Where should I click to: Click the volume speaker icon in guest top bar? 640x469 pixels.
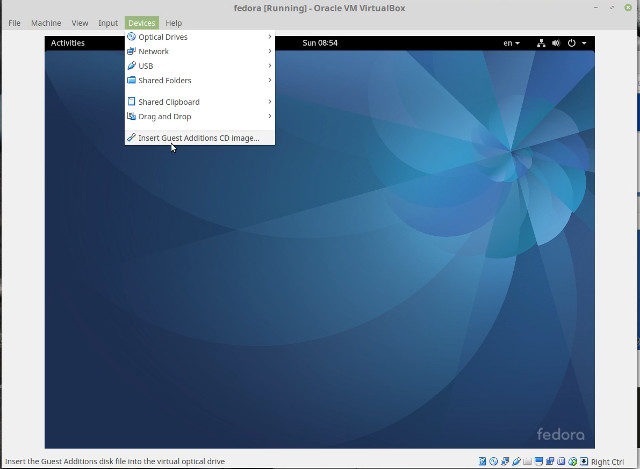click(556, 43)
